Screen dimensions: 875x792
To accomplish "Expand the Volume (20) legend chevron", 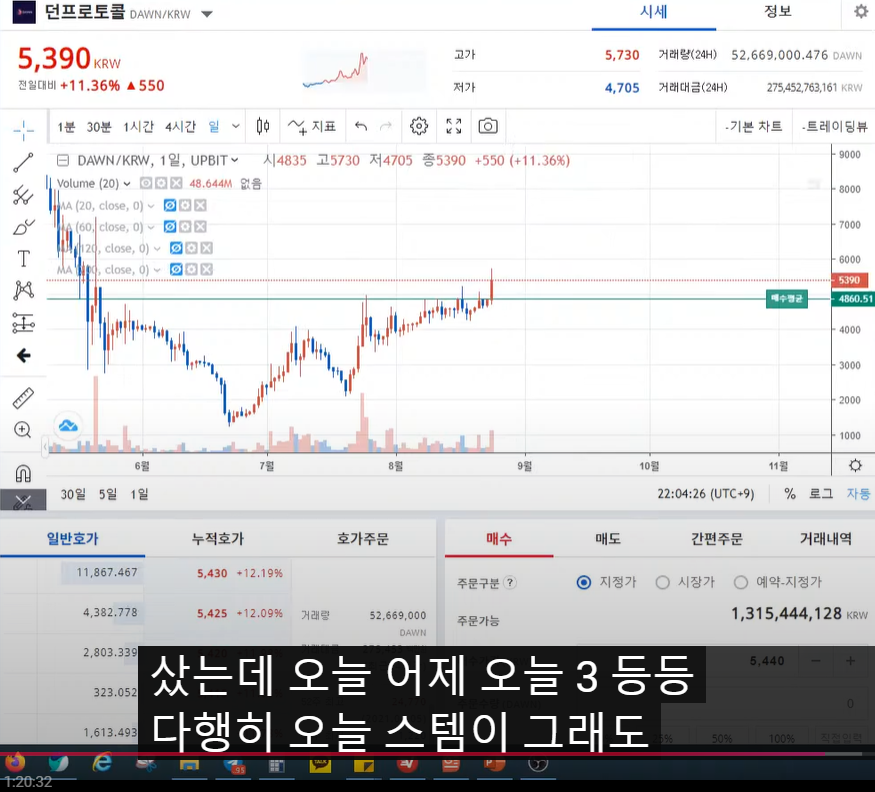I will point(127,184).
